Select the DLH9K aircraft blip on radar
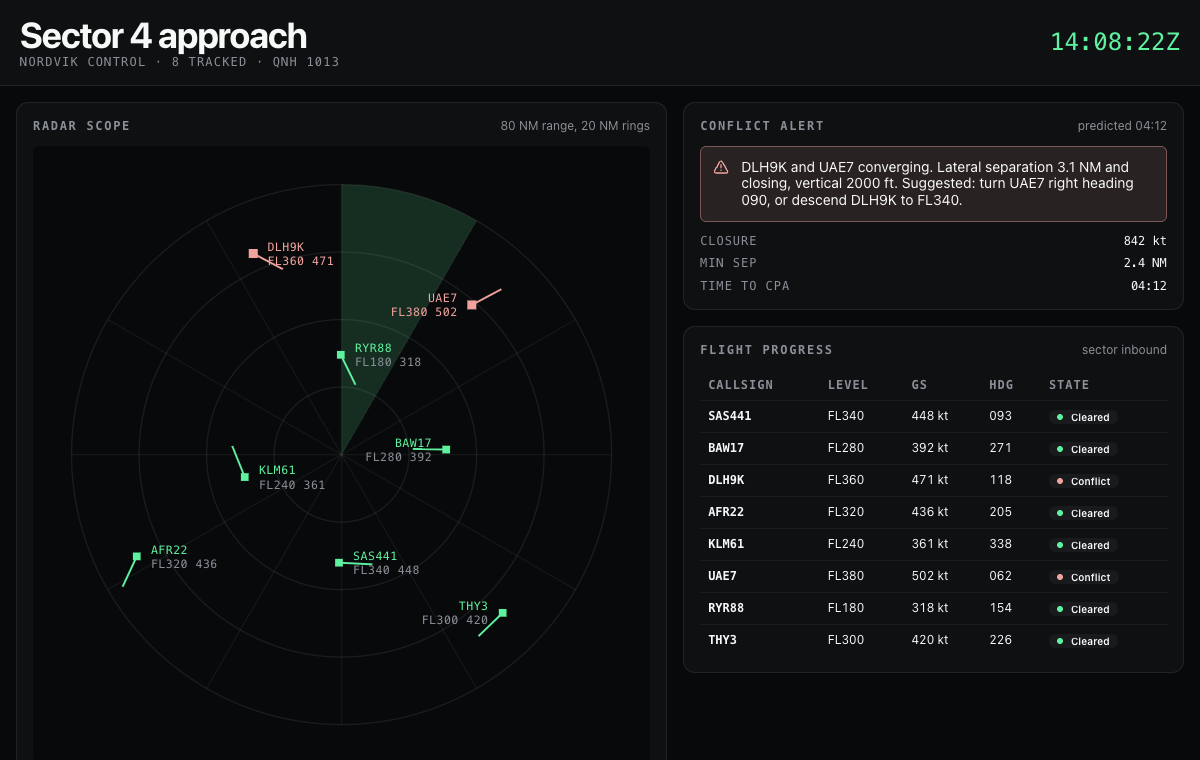Image resolution: width=1200 pixels, height=760 pixels. tap(253, 253)
